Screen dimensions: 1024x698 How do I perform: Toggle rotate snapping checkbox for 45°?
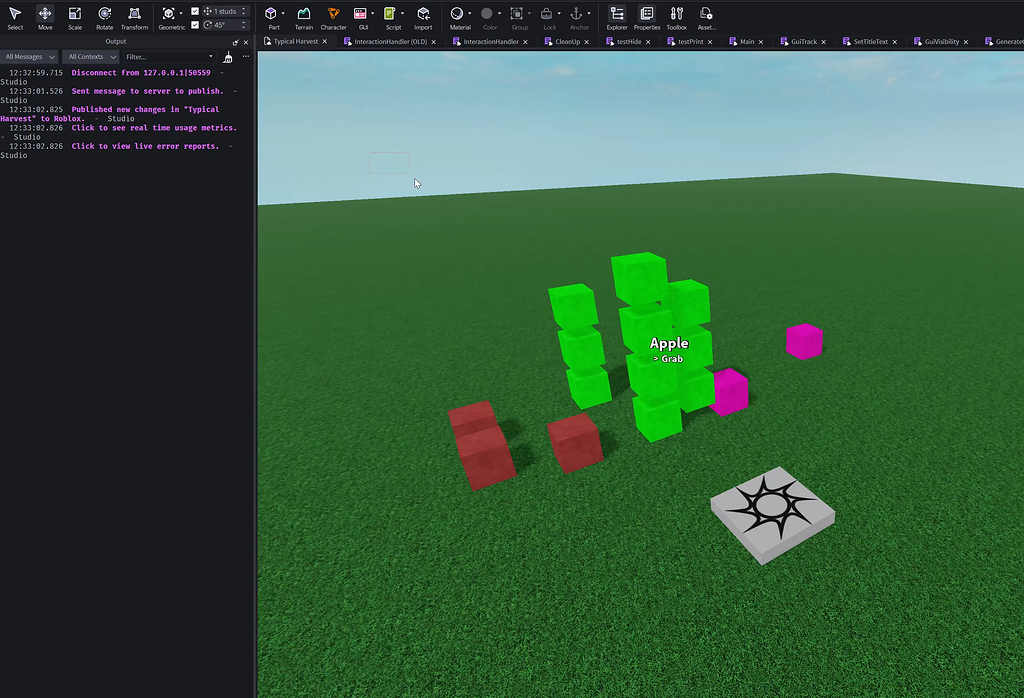pyautogui.click(x=195, y=25)
